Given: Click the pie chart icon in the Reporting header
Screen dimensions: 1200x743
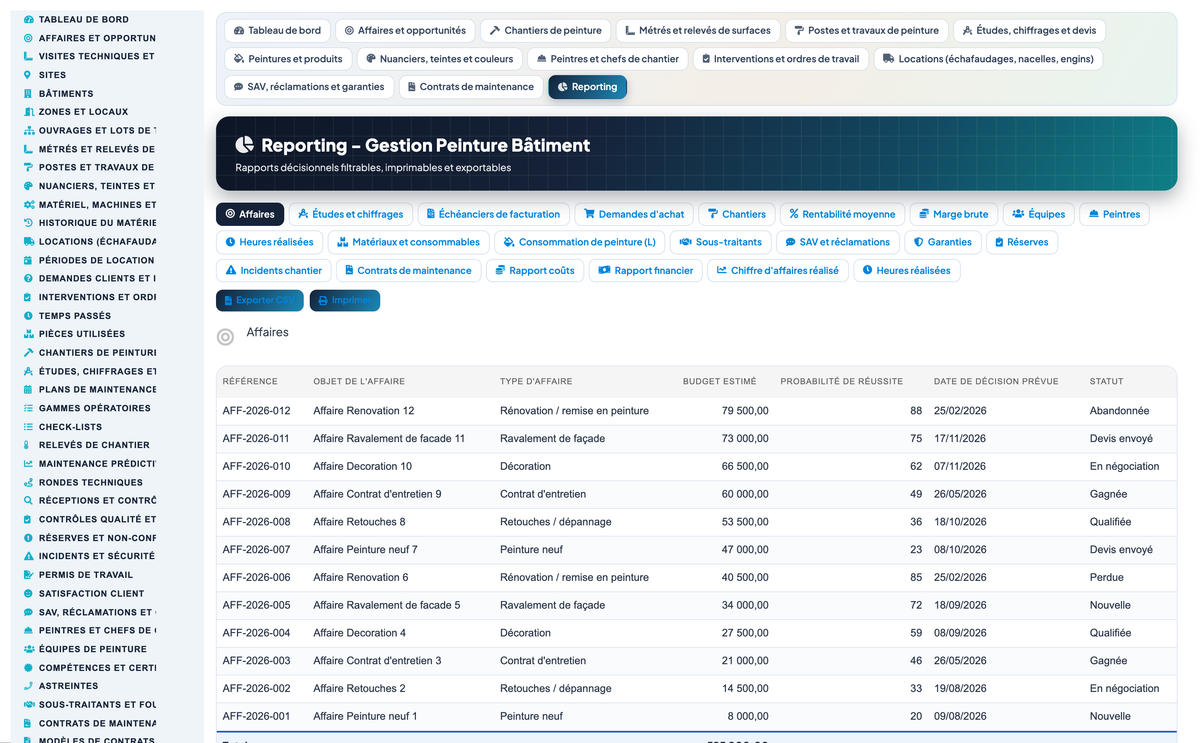Looking at the screenshot, I should coord(244,145).
